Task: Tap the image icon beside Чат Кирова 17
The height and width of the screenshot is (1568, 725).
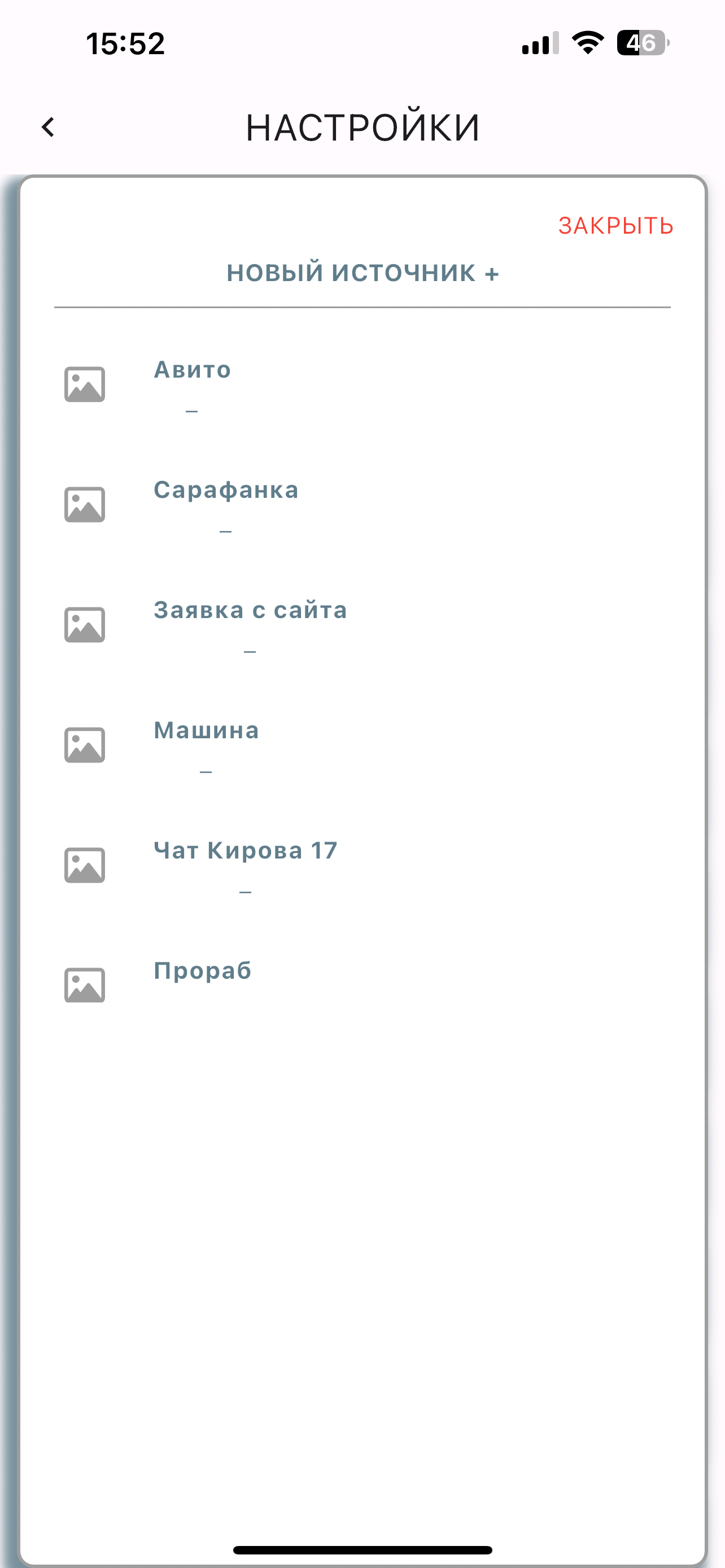Action: click(x=85, y=865)
